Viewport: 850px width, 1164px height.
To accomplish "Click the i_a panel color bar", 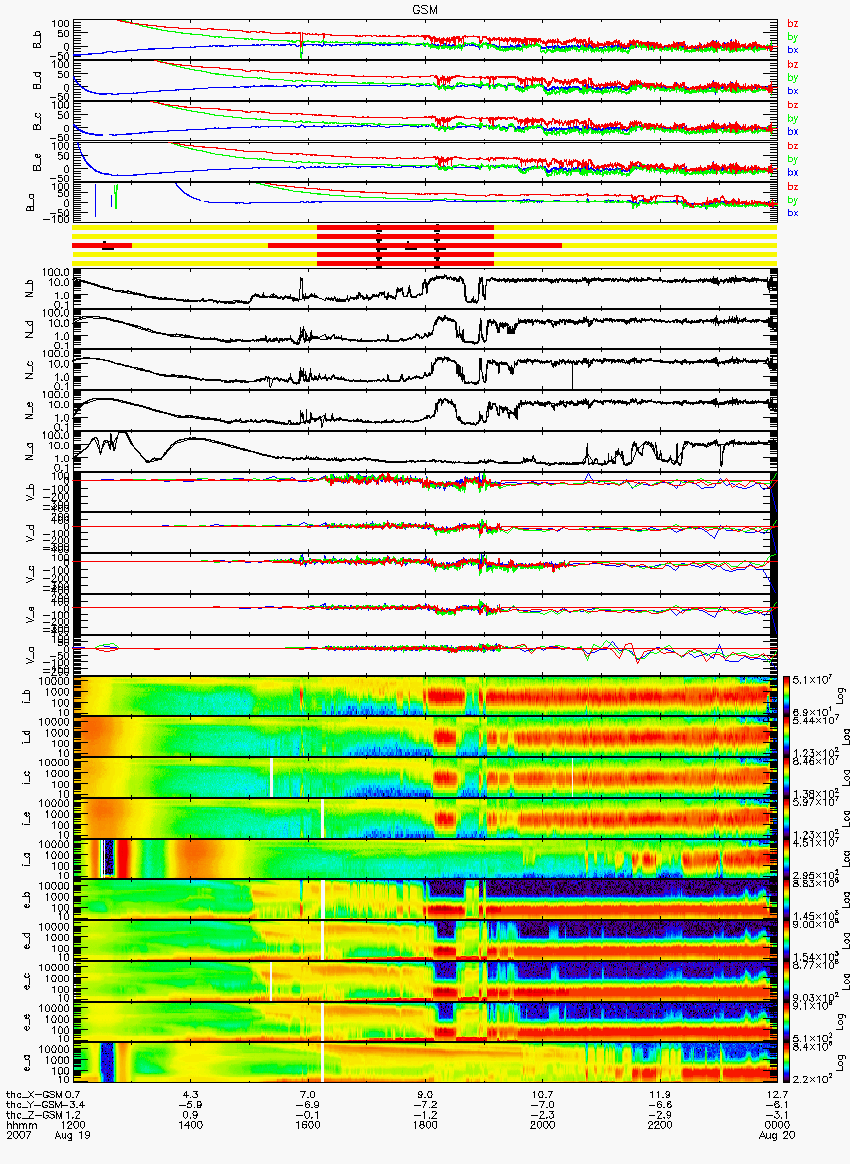I will pos(786,859).
